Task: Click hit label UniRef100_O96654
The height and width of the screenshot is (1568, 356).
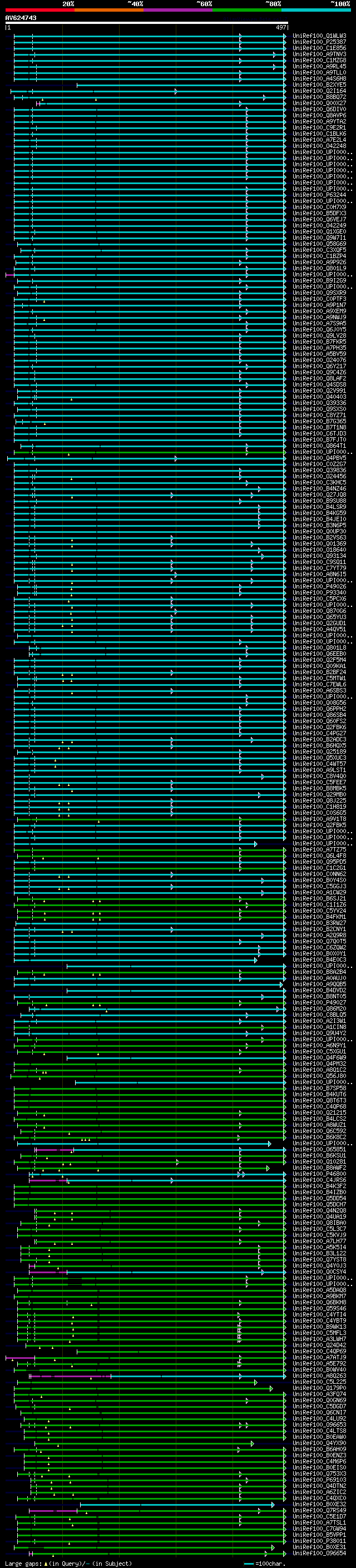Action: [319, 1553]
